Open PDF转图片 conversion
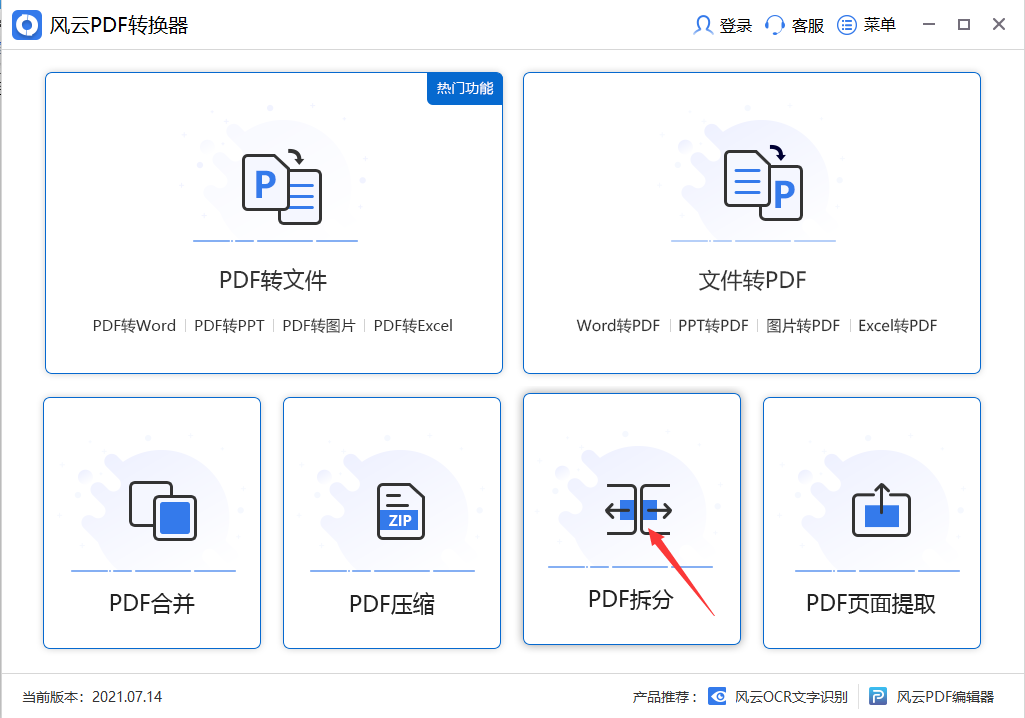The height and width of the screenshot is (718, 1025). pyautogui.click(x=319, y=326)
